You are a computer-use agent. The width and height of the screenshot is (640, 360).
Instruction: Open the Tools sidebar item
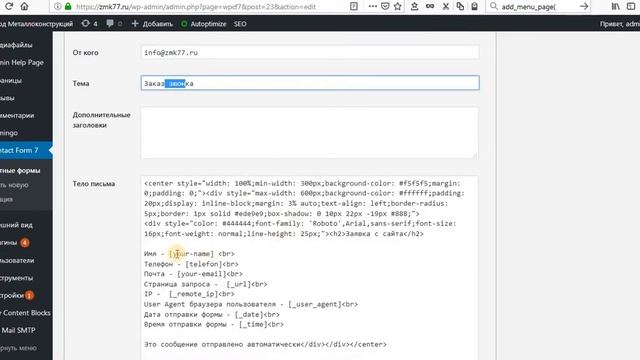click(16, 278)
